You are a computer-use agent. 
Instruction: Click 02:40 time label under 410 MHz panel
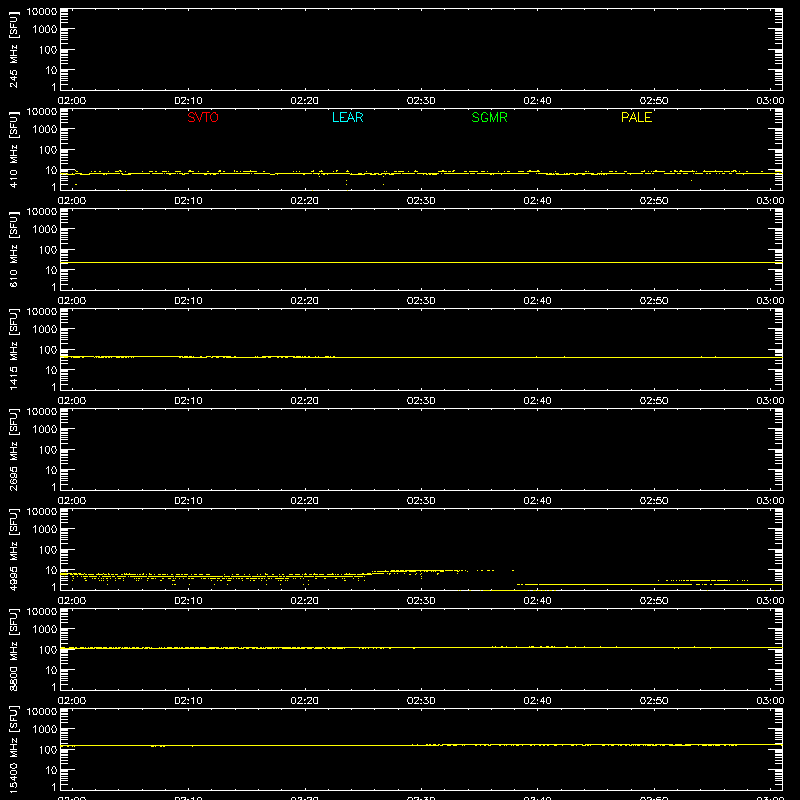point(537,201)
